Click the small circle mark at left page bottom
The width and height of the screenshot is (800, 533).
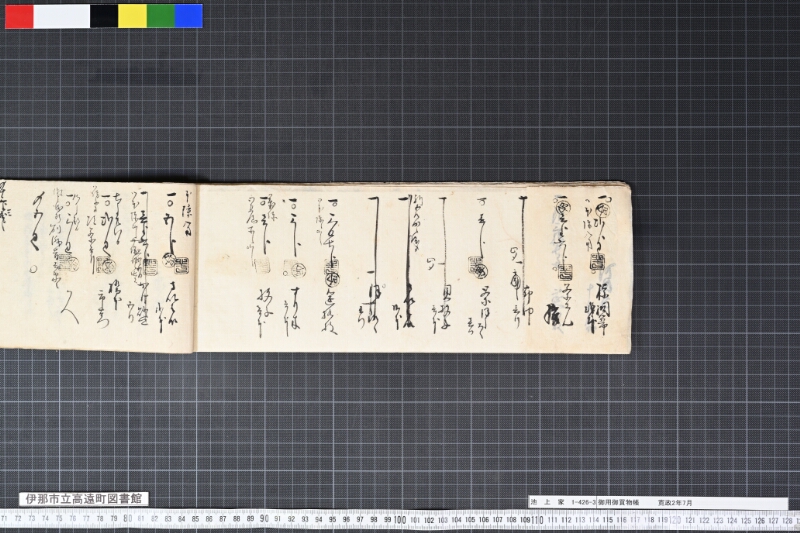(x=34, y=269)
